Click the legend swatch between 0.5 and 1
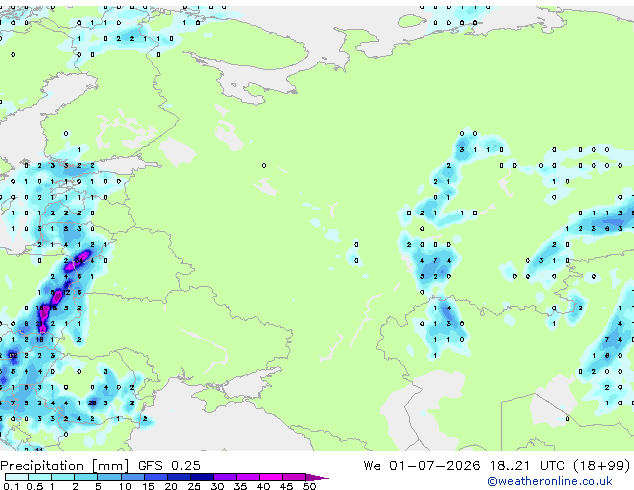Viewport: 634px width, 490px height. 40,477
